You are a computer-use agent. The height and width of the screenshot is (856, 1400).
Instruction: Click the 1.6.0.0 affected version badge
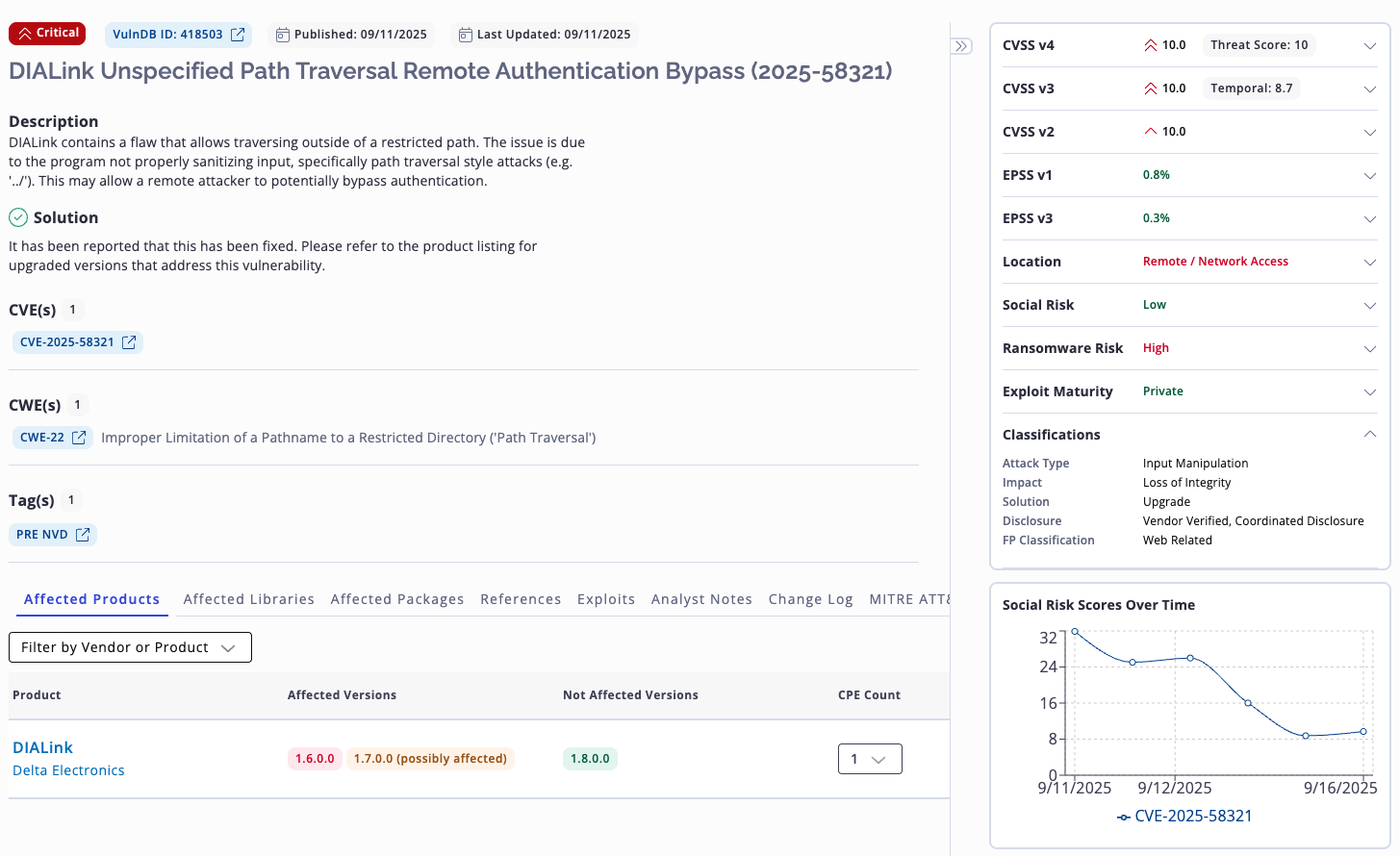tap(315, 759)
